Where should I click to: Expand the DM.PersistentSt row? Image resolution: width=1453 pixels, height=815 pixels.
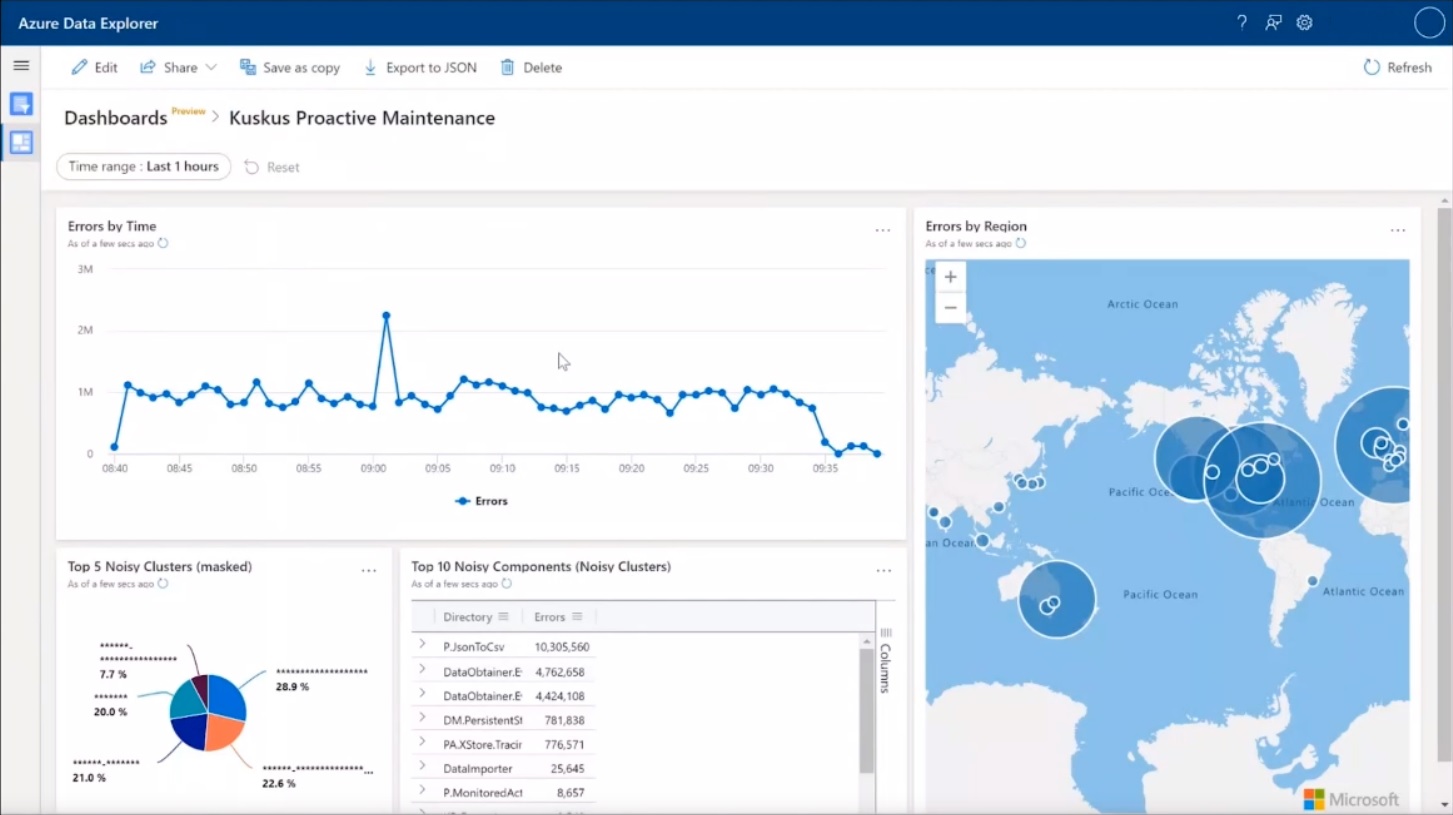click(422, 718)
